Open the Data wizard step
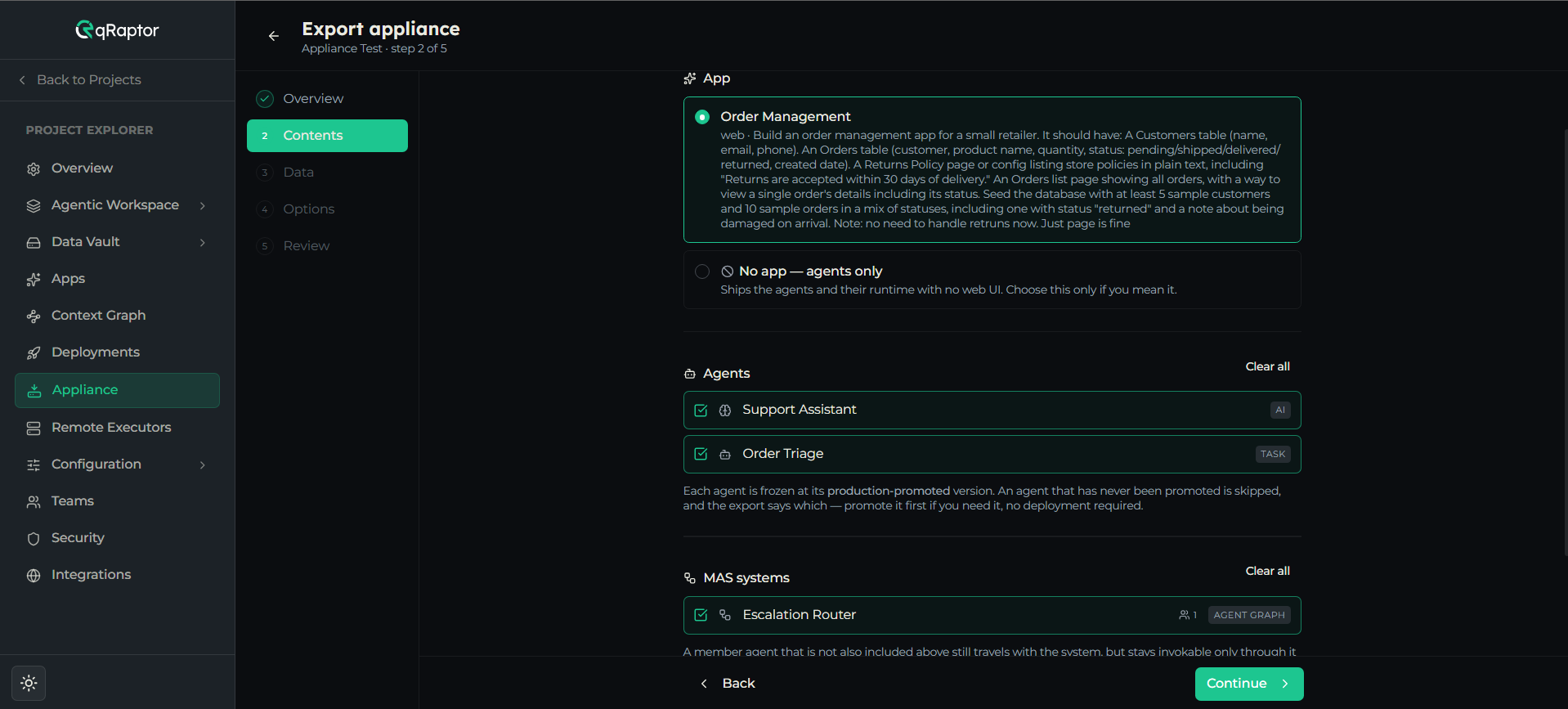Viewport: 1568px width, 709px height. (327, 173)
